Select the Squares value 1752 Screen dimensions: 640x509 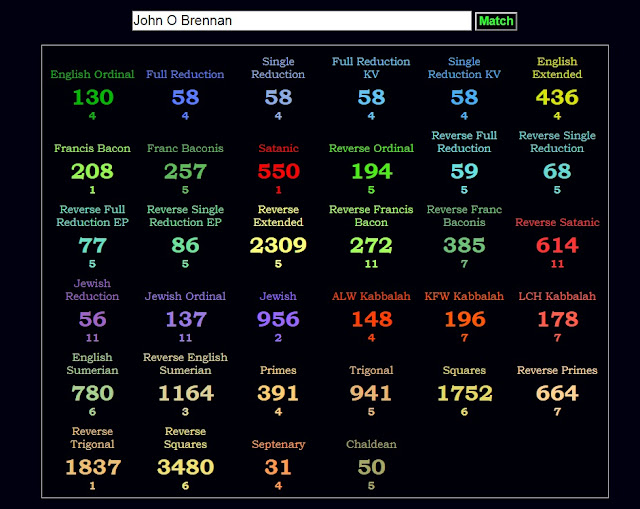464,393
